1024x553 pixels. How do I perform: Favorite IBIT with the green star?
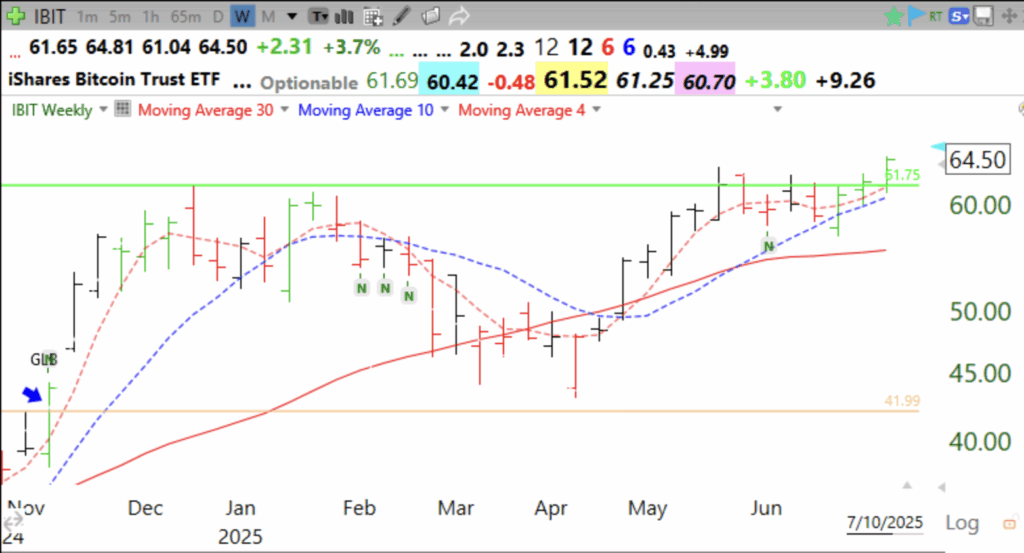(x=893, y=16)
